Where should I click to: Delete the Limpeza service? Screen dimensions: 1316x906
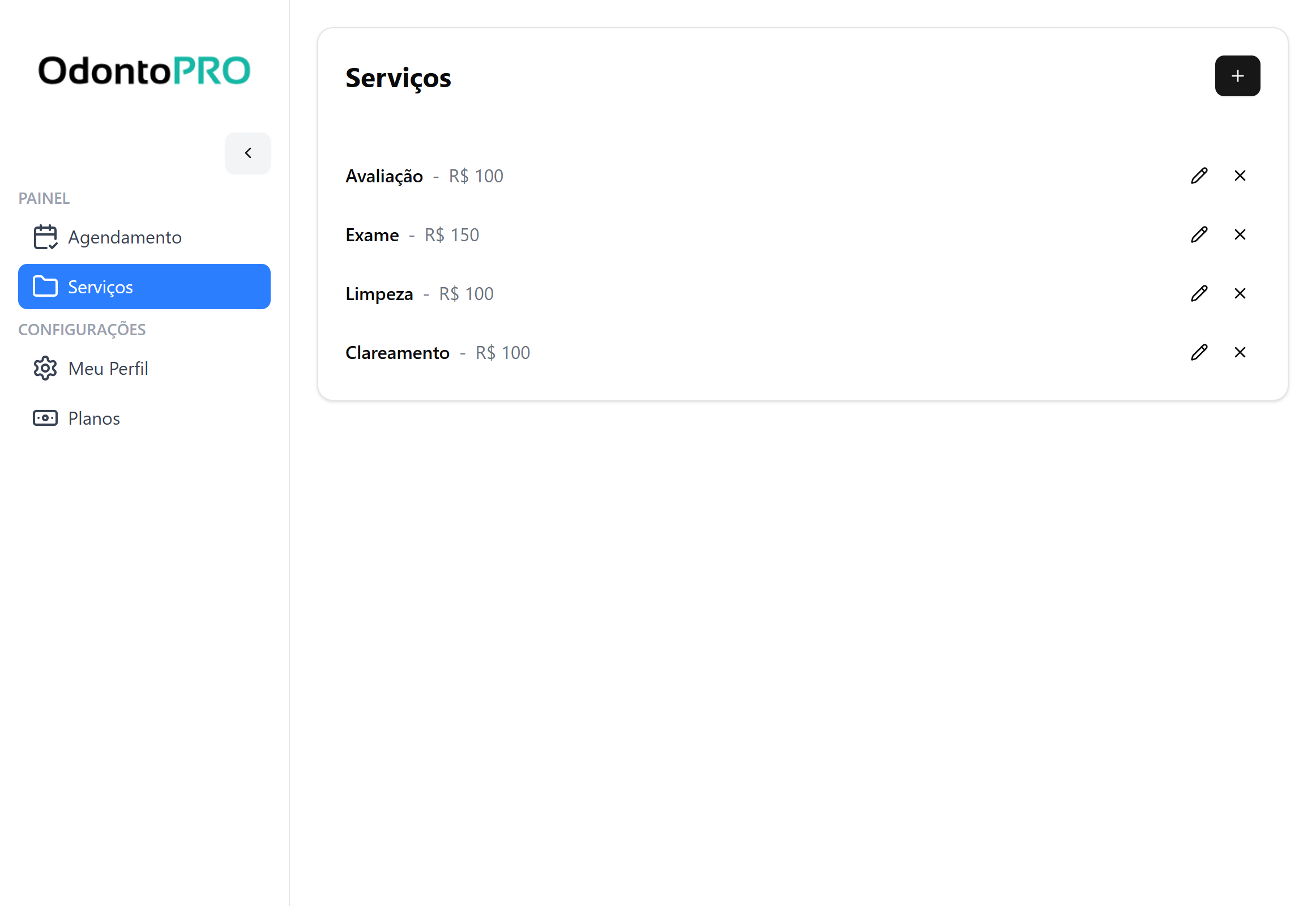(x=1240, y=293)
